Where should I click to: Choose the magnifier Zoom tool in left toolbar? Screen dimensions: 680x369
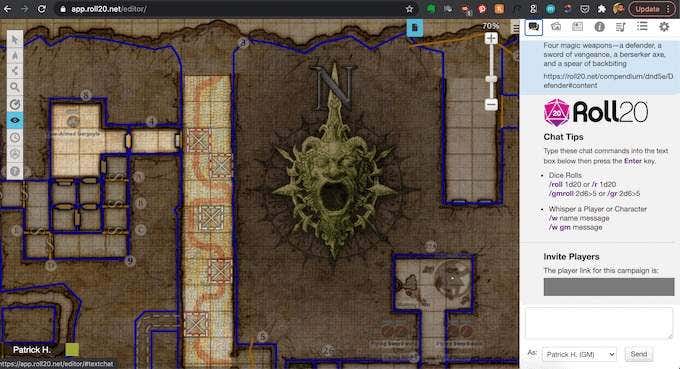[x=15, y=87]
